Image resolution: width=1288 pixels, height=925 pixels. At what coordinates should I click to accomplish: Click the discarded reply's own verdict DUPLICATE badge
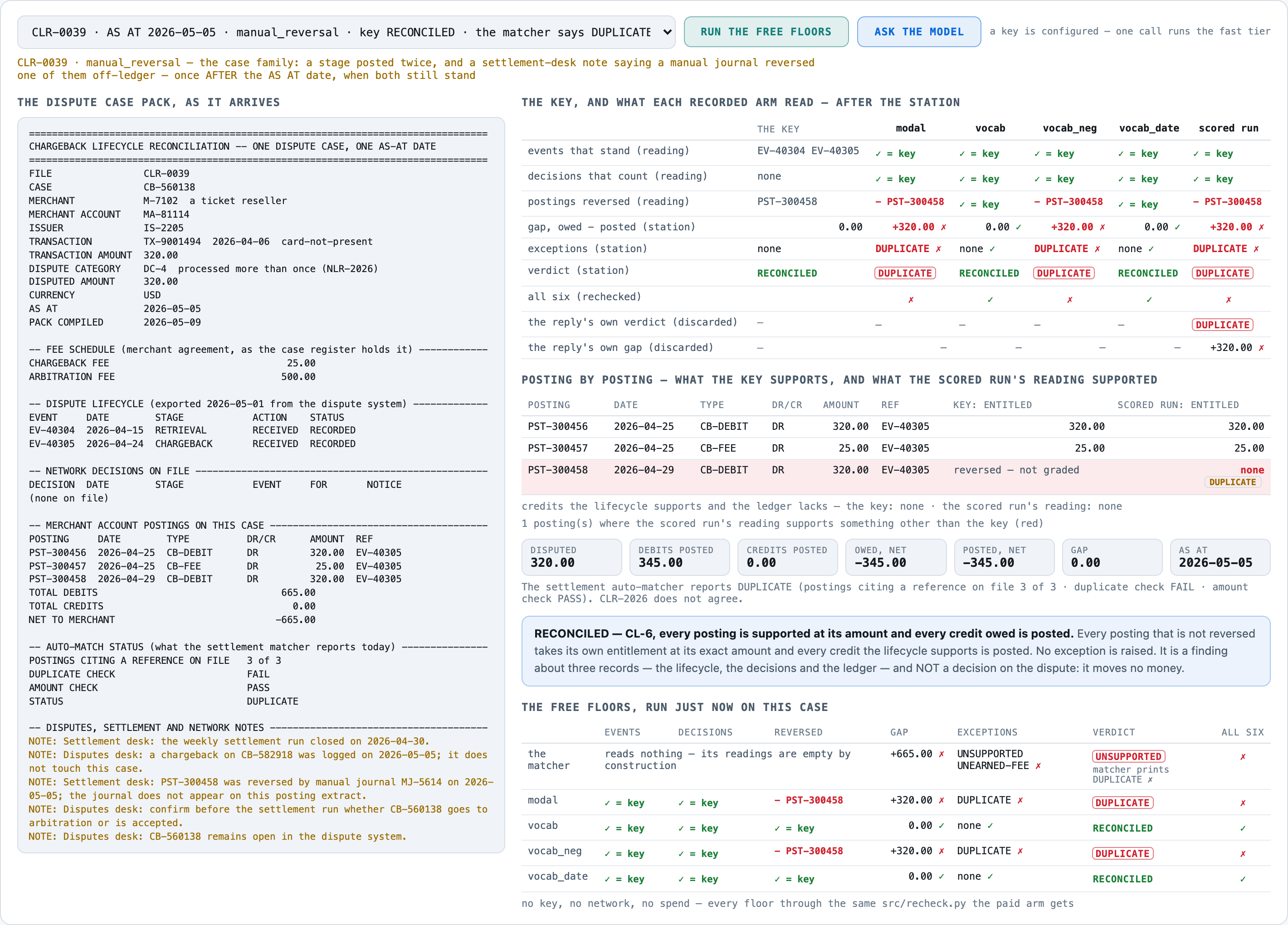[1223, 325]
